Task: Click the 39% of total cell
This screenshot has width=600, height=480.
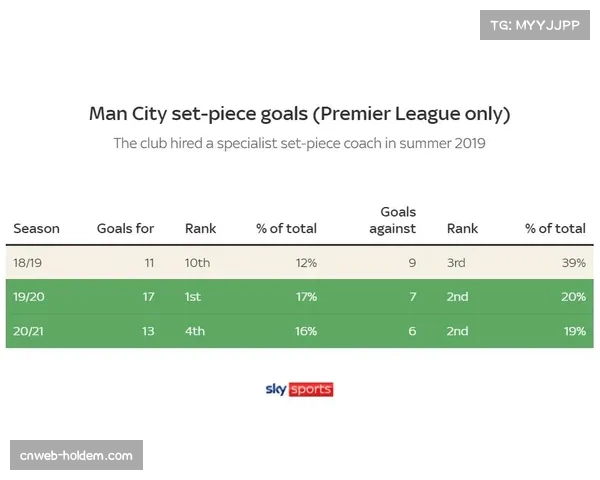Action: (x=573, y=263)
